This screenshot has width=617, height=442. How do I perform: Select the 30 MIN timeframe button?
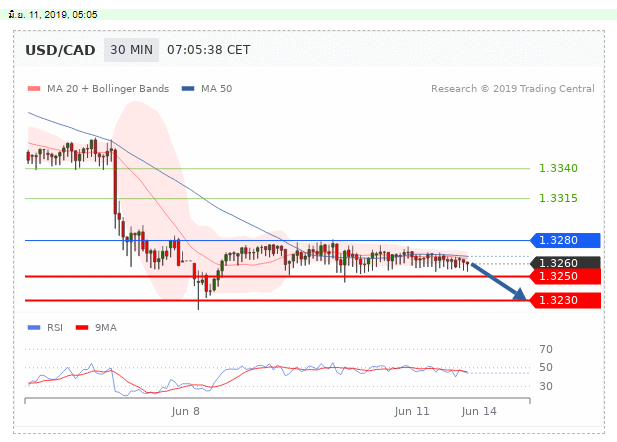pyautogui.click(x=131, y=50)
